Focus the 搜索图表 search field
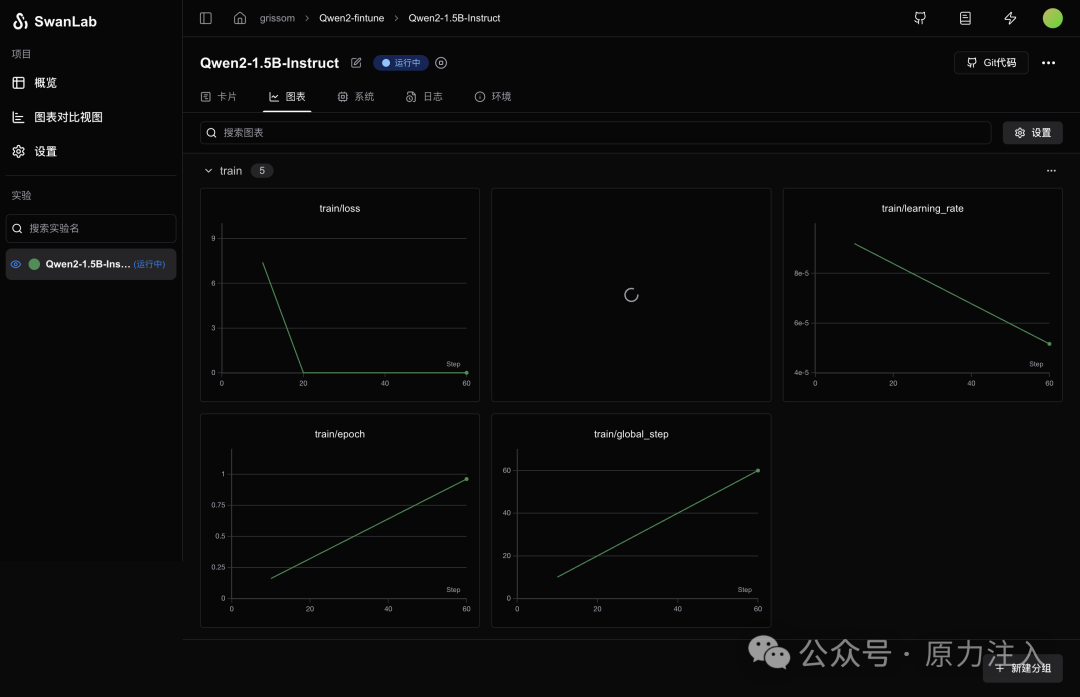 coord(595,133)
